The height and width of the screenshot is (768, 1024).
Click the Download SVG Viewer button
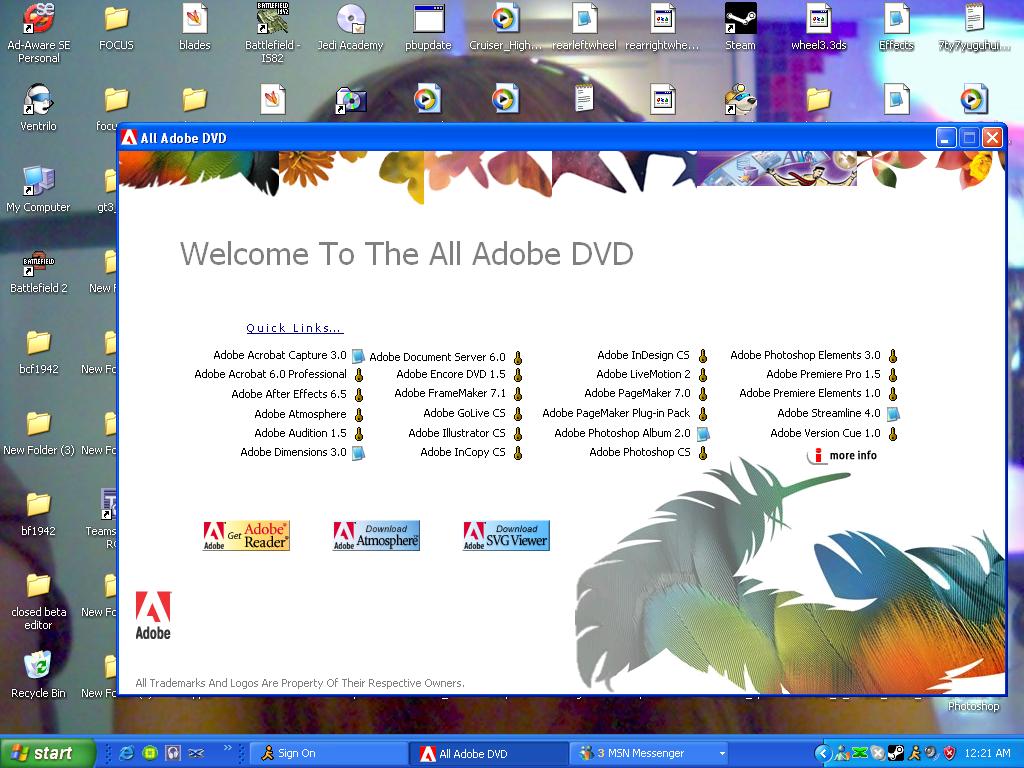506,536
